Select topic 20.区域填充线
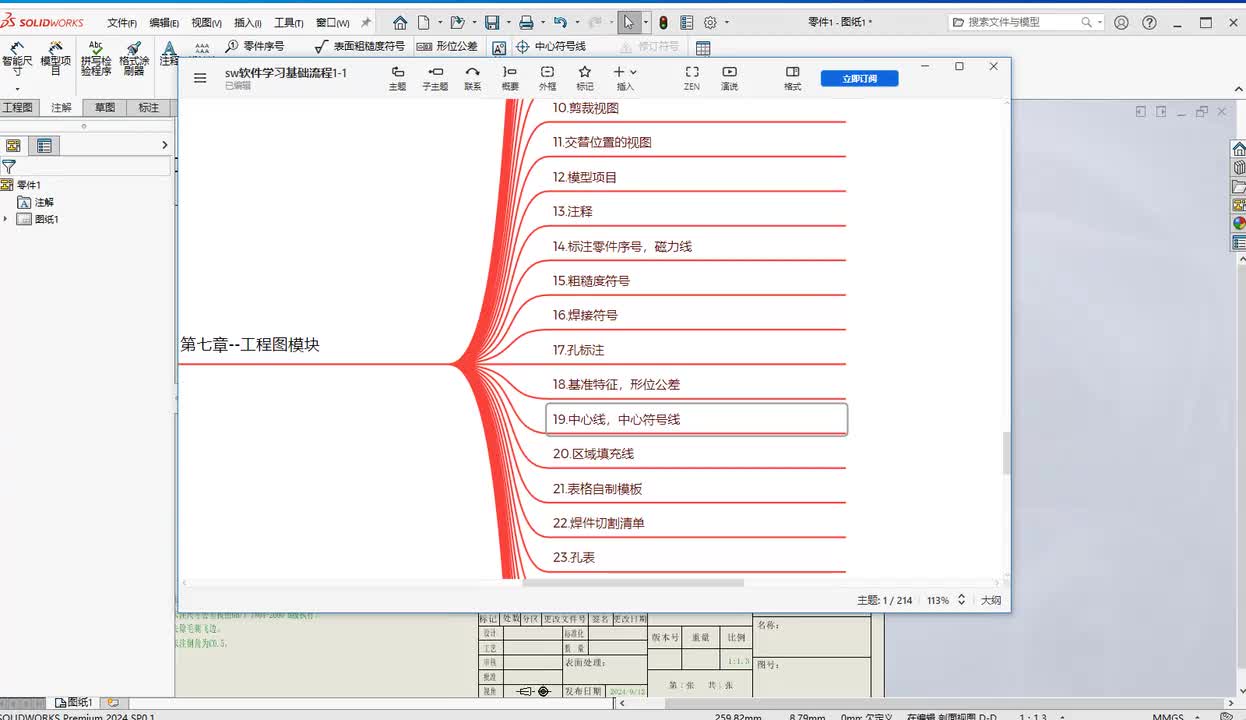Viewport: 1246px width, 720px height. (x=593, y=454)
